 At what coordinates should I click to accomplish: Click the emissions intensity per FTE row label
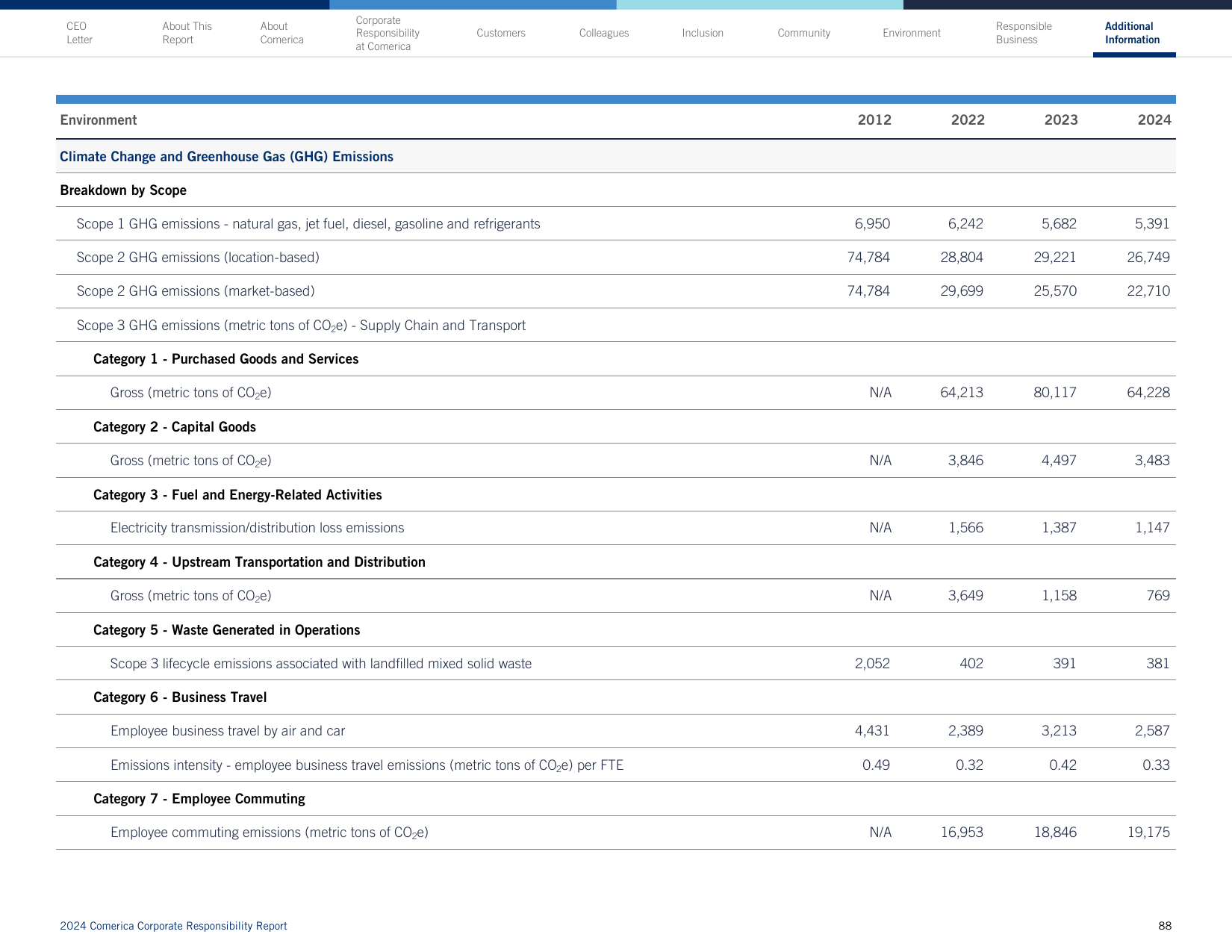[367, 765]
